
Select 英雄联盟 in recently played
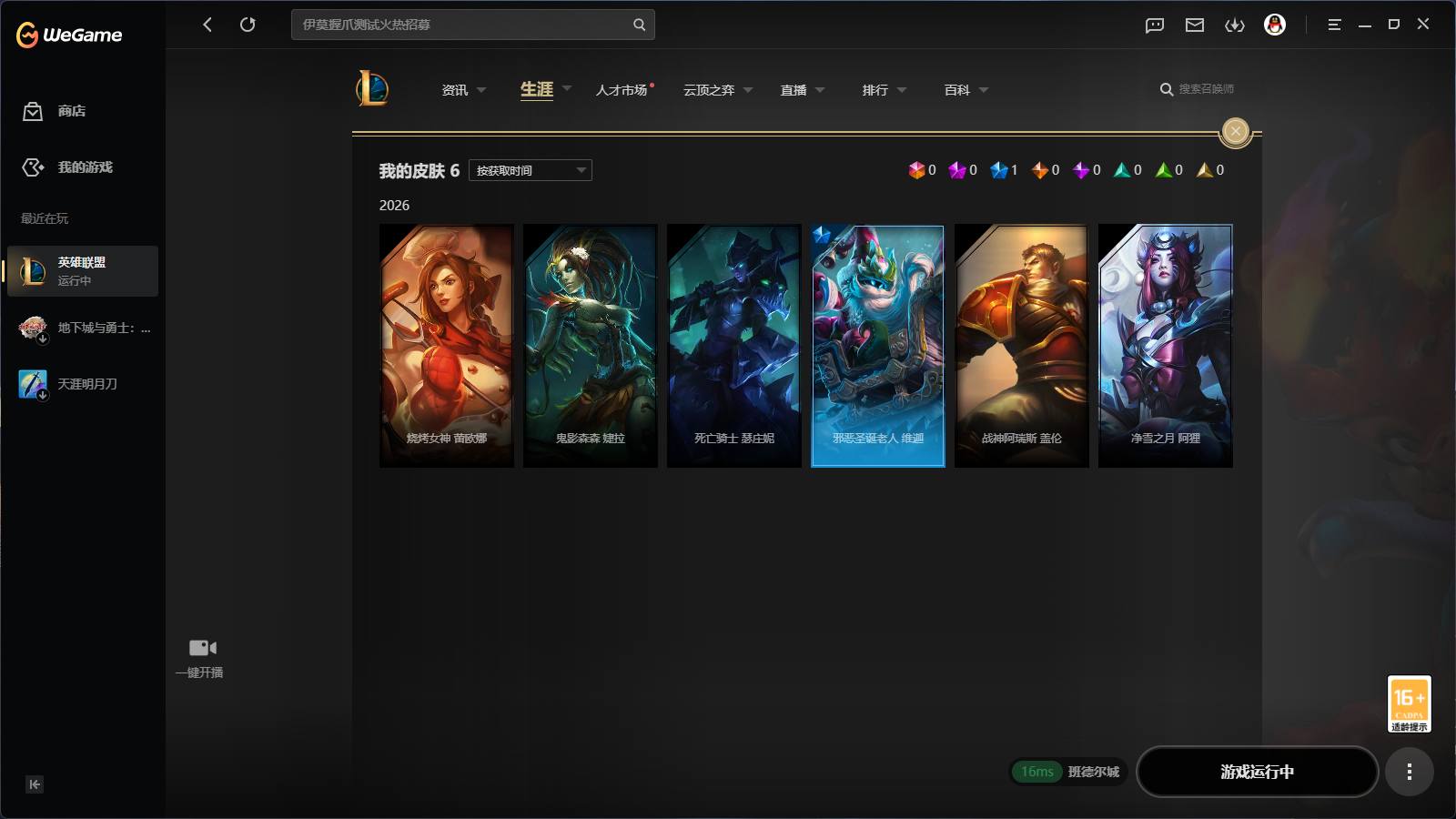tap(83, 271)
